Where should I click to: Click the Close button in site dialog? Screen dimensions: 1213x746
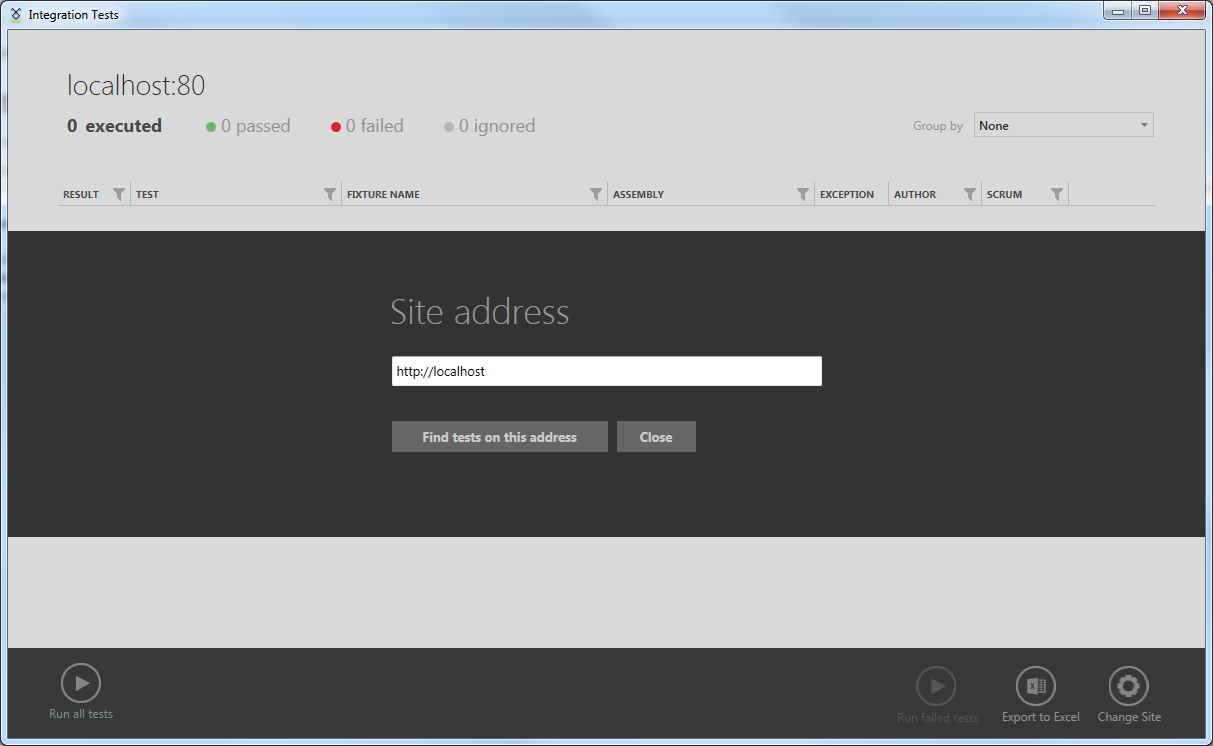pyautogui.click(x=656, y=437)
